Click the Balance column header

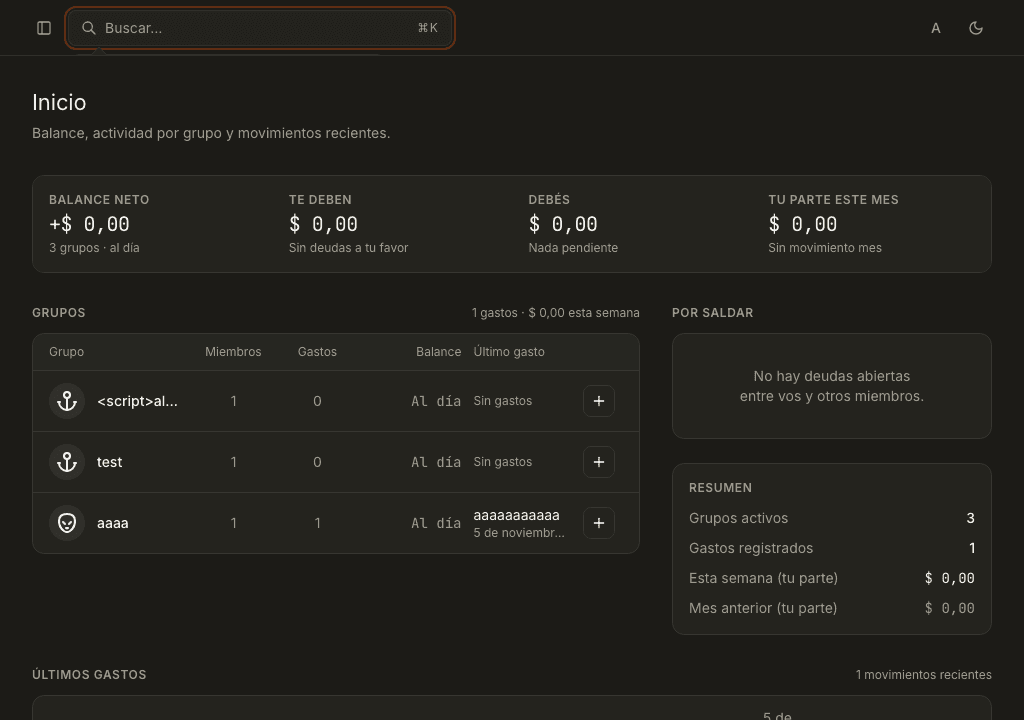(x=438, y=352)
